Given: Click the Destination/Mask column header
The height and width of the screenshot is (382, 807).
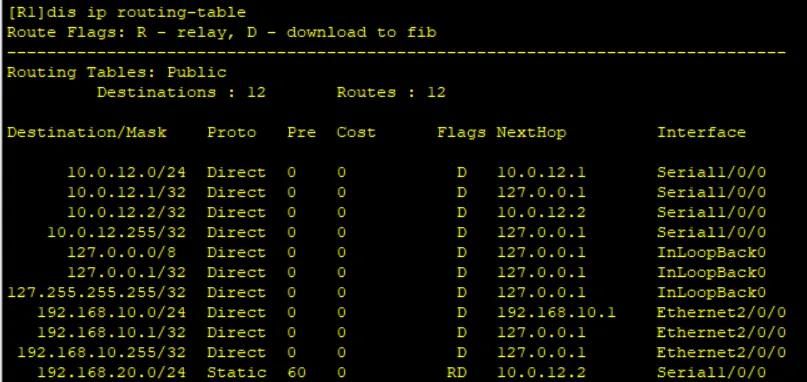Looking at the screenshot, I should coord(87,132).
